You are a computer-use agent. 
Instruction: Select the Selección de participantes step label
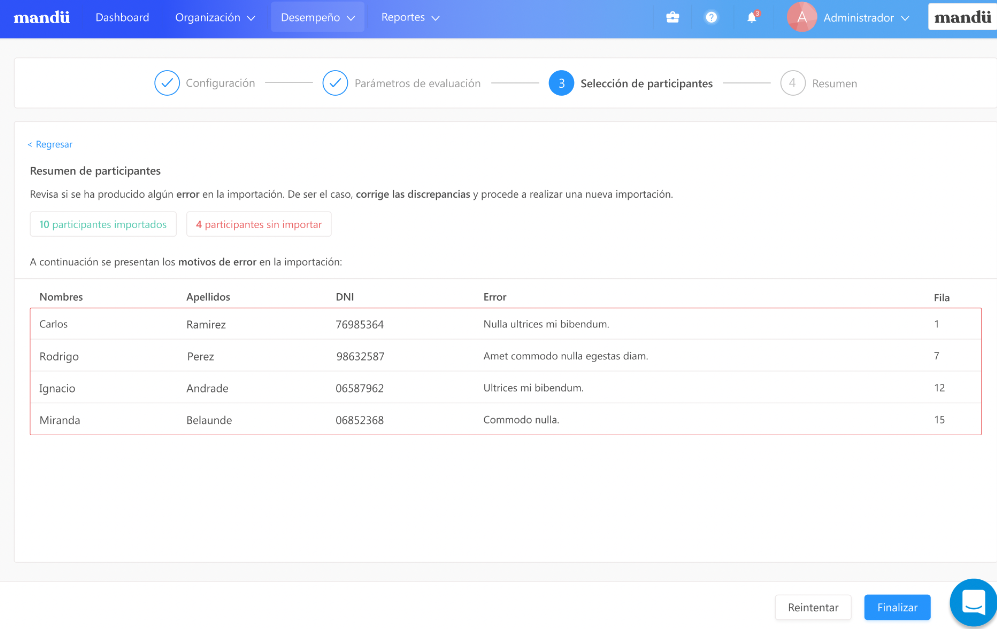pyautogui.click(x=647, y=83)
